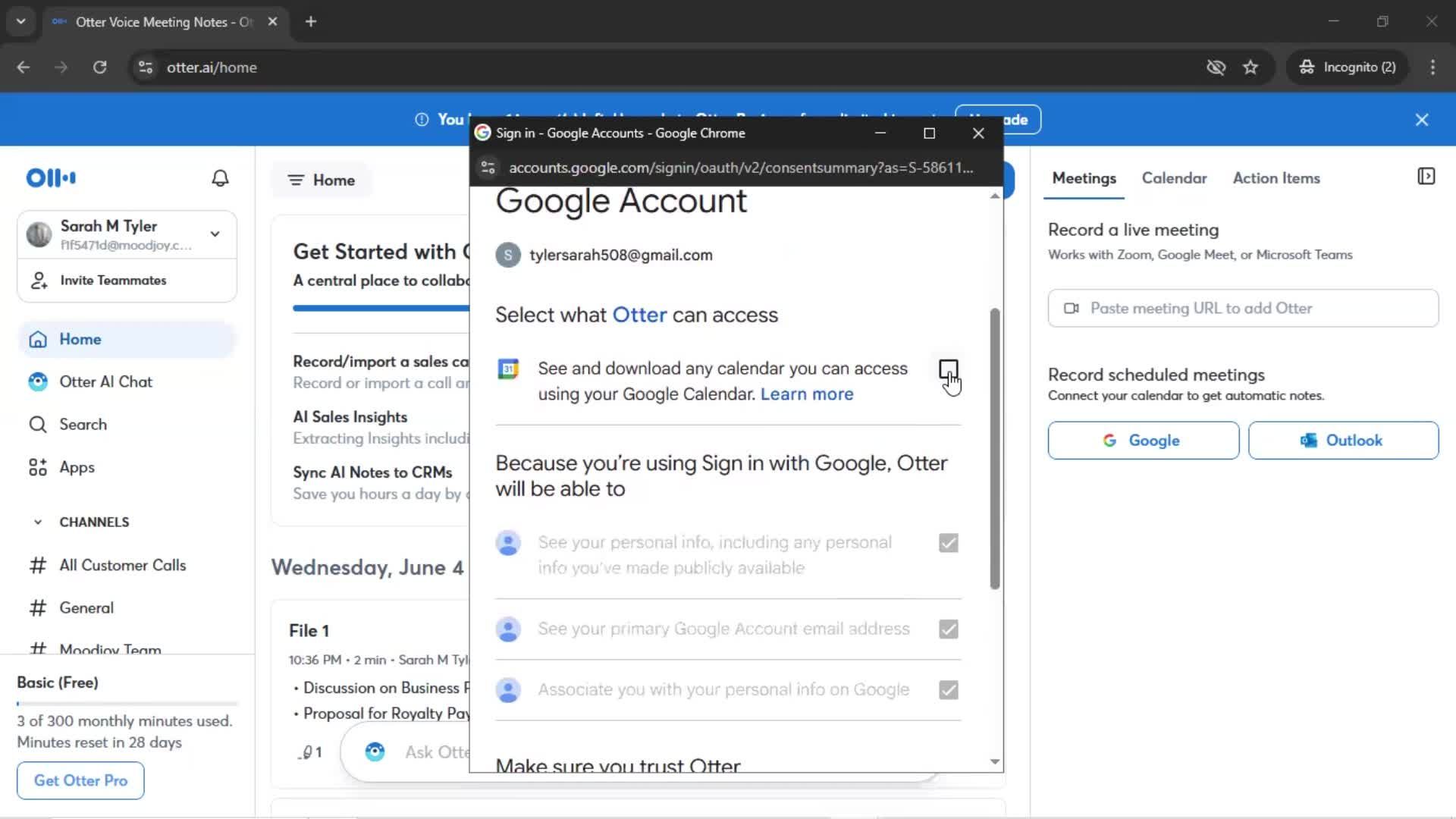Click scroll-down arrow in Google popup
This screenshot has height=819, width=1456.
(994, 762)
